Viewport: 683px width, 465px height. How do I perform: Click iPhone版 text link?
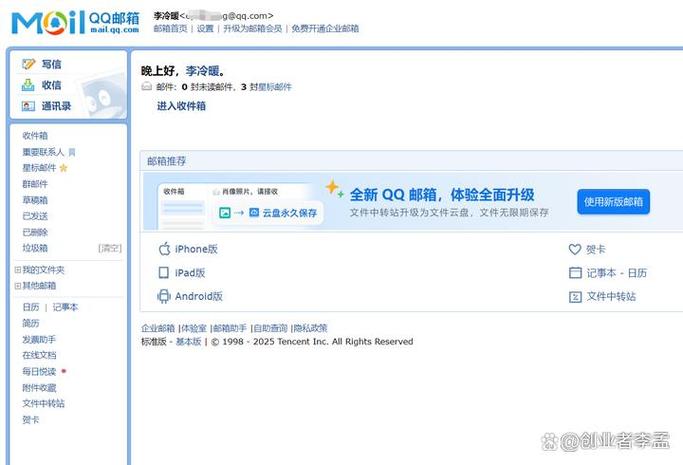pos(196,249)
